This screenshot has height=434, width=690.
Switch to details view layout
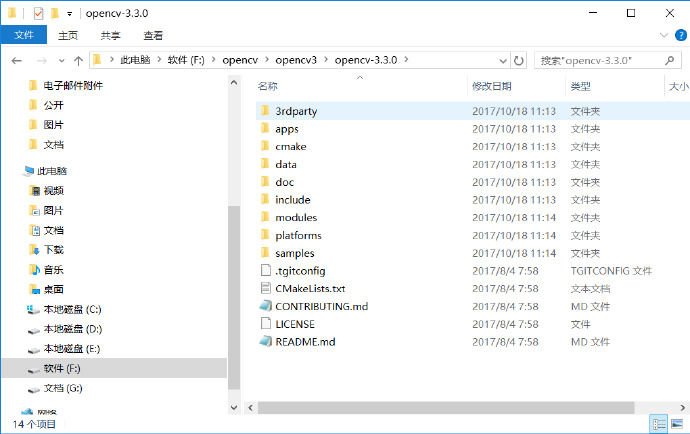[x=659, y=424]
